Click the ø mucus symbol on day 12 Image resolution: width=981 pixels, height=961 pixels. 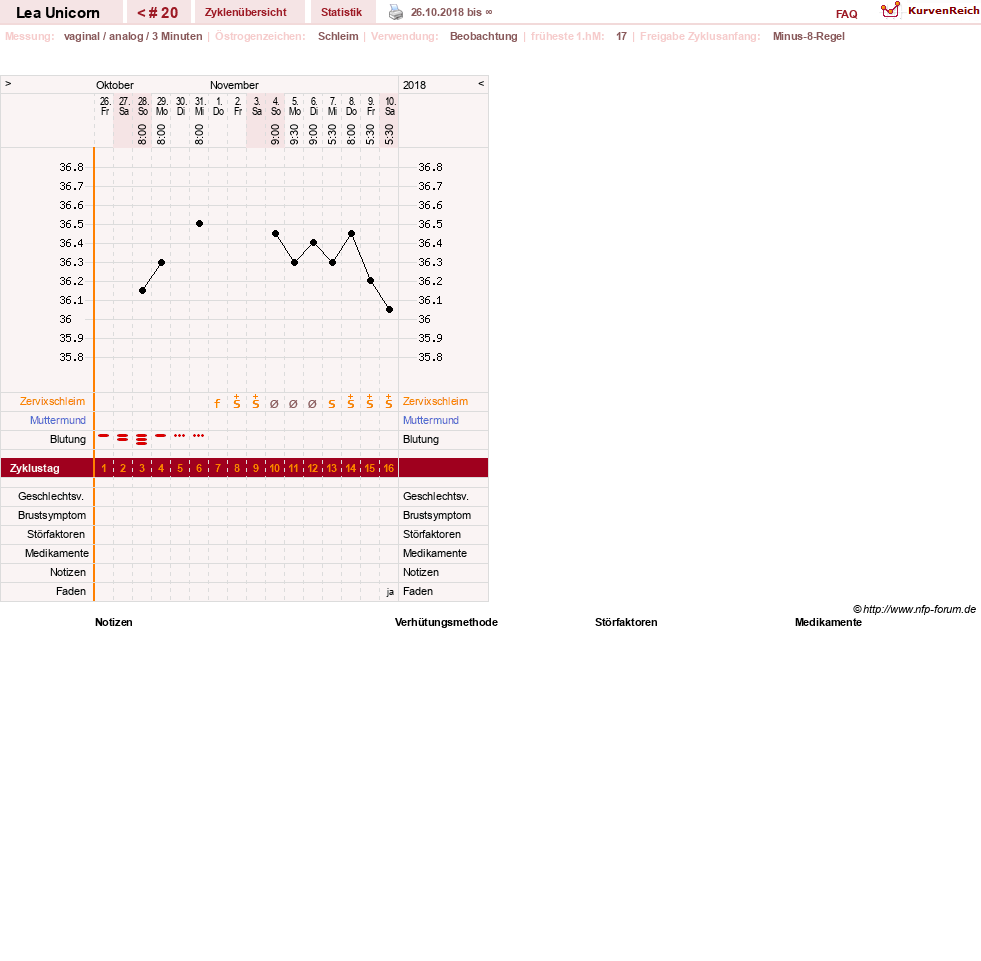pyautogui.click(x=312, y=404)
